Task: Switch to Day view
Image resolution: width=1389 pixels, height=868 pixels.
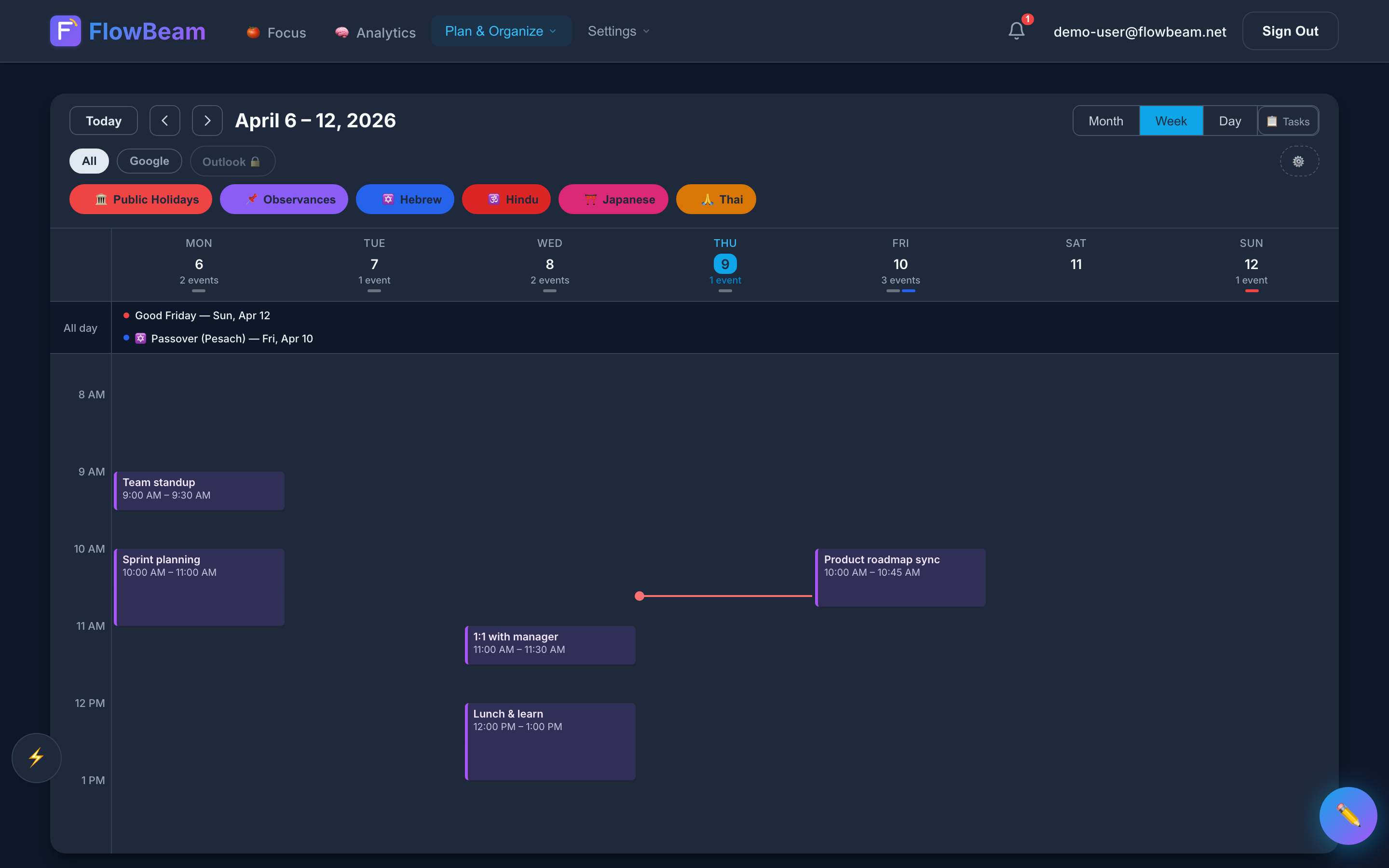Action: pos(1230,121)
